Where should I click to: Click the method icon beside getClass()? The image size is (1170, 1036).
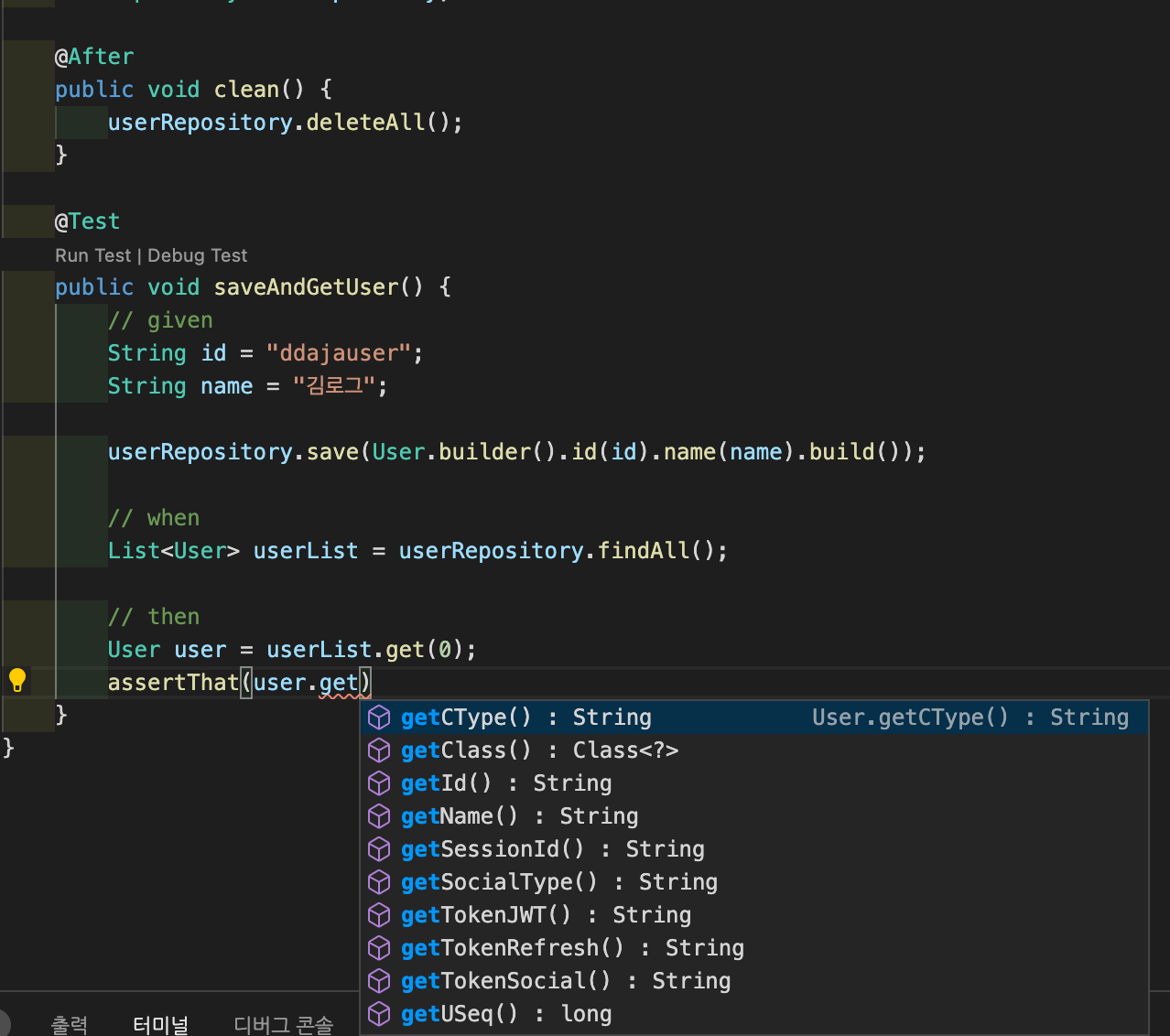379,750
